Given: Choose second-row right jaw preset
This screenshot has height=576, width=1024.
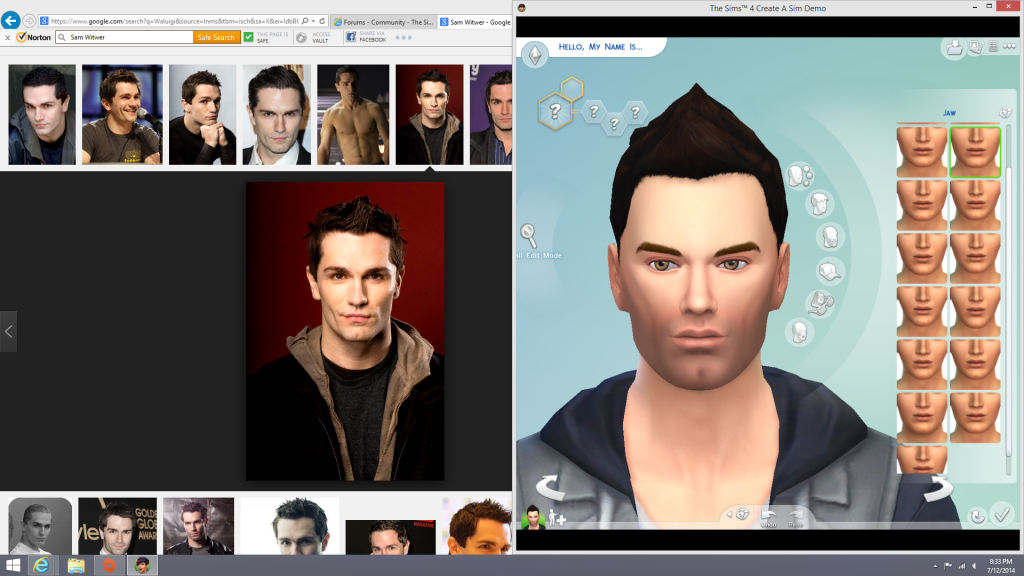Looking at the screenshot, I should [x=975, y=205].
